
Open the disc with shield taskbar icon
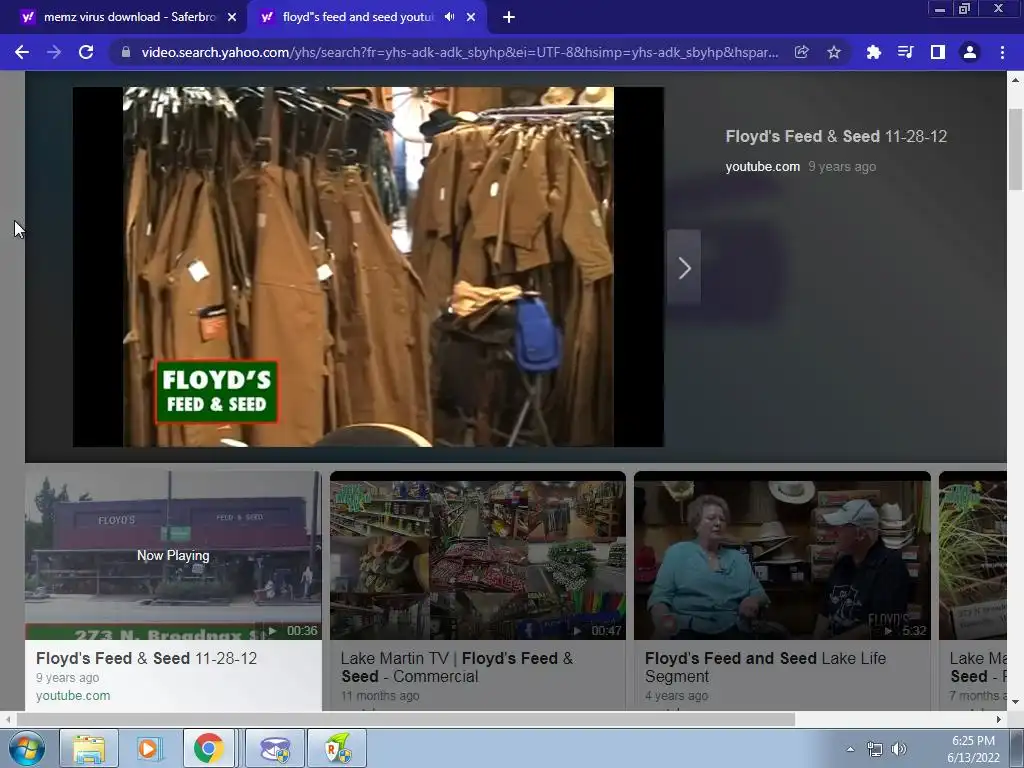point(276,748)
